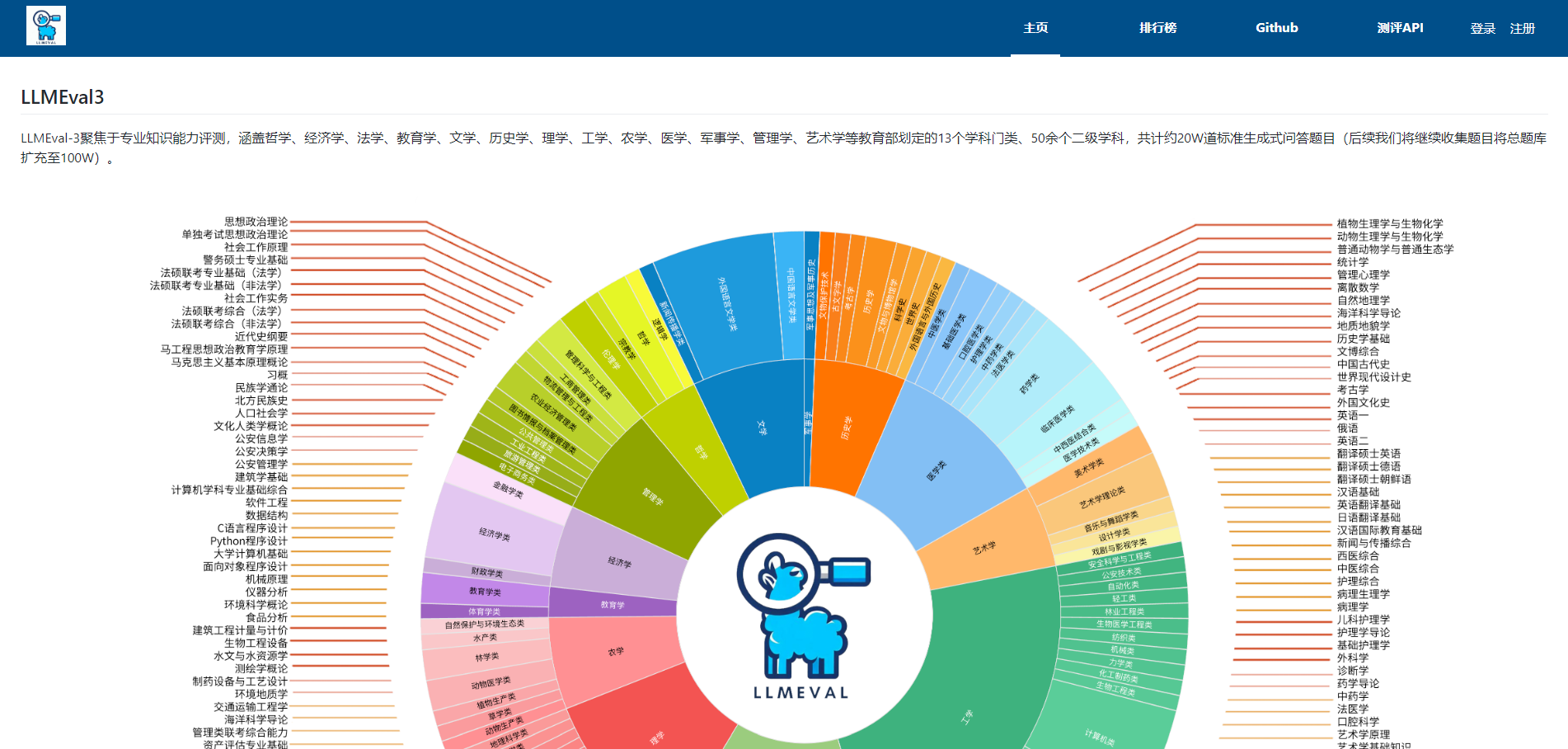Click the 思想政治理论 label on the left

tap(256, 221)
